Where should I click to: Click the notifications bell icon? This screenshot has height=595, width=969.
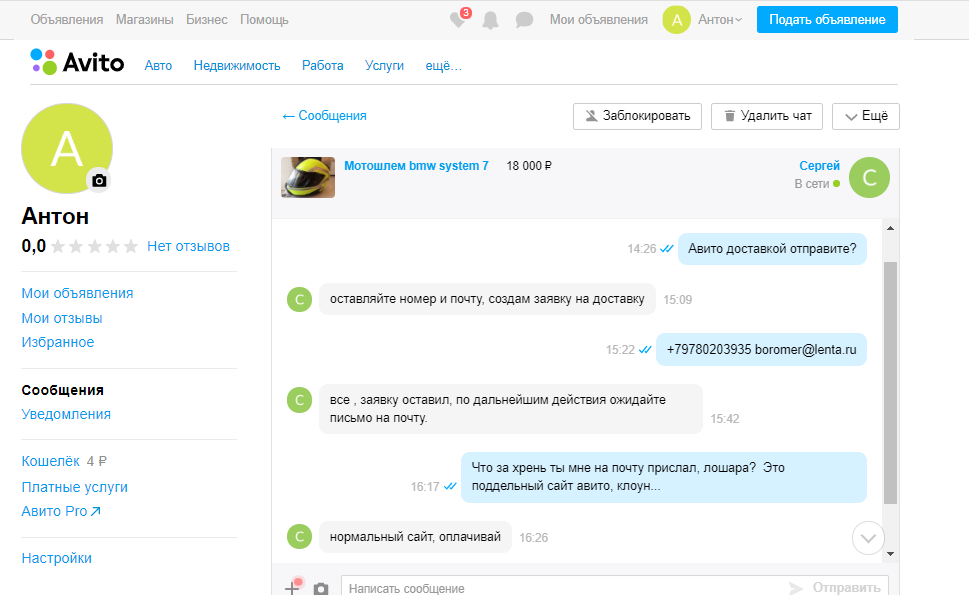click(491, 20)
